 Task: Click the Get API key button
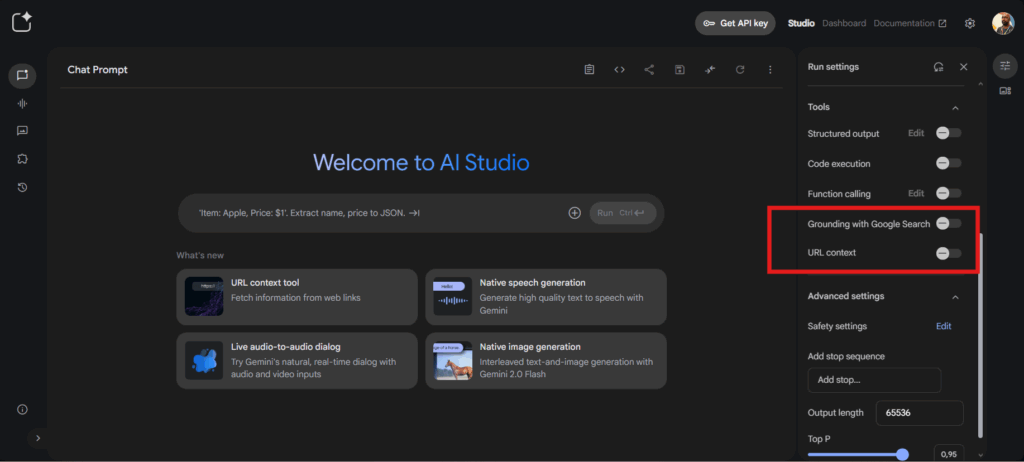coord(735,23)
